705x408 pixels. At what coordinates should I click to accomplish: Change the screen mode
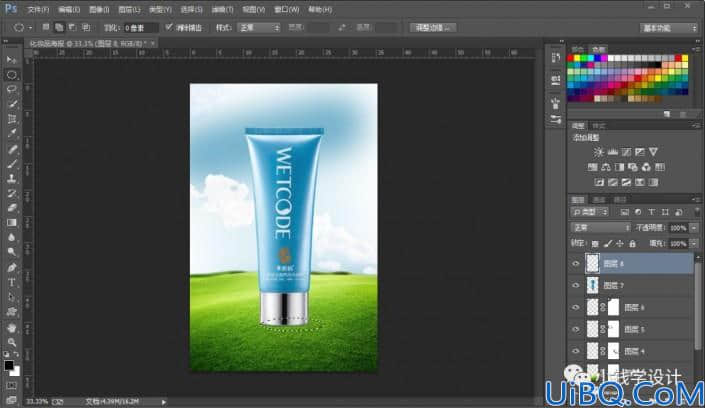12,399
